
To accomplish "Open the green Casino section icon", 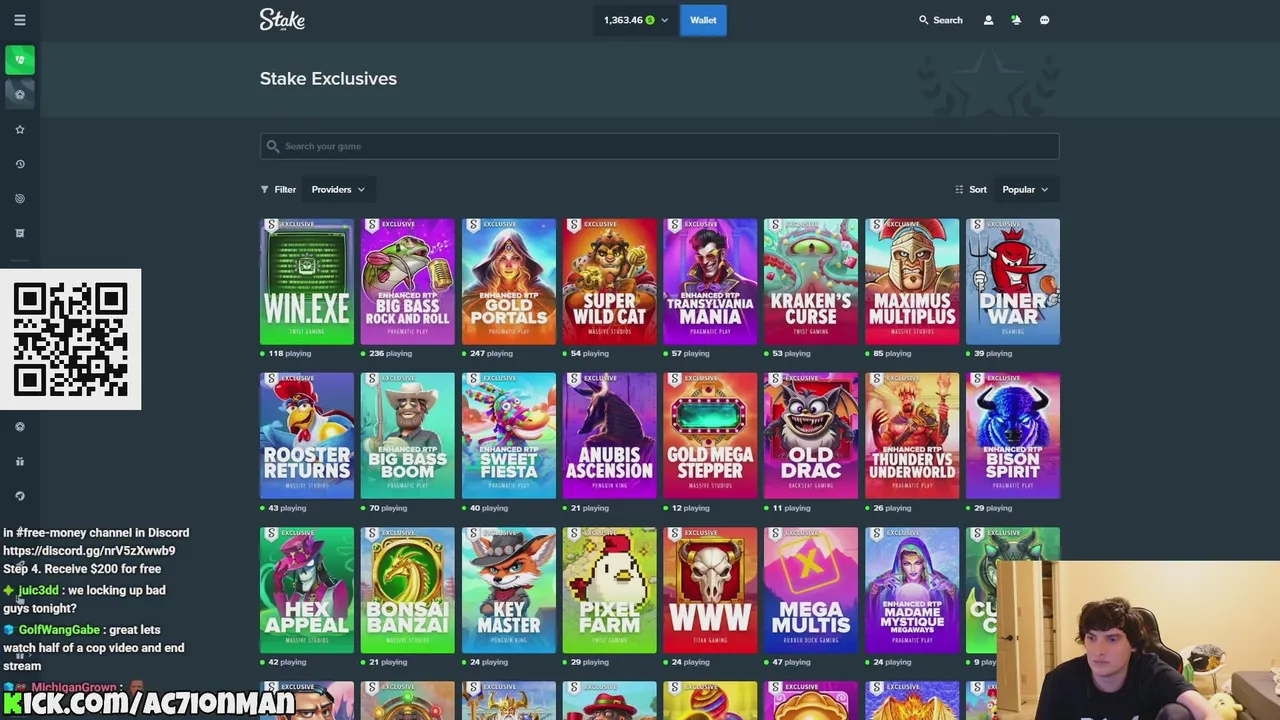I will coord(19,60).
